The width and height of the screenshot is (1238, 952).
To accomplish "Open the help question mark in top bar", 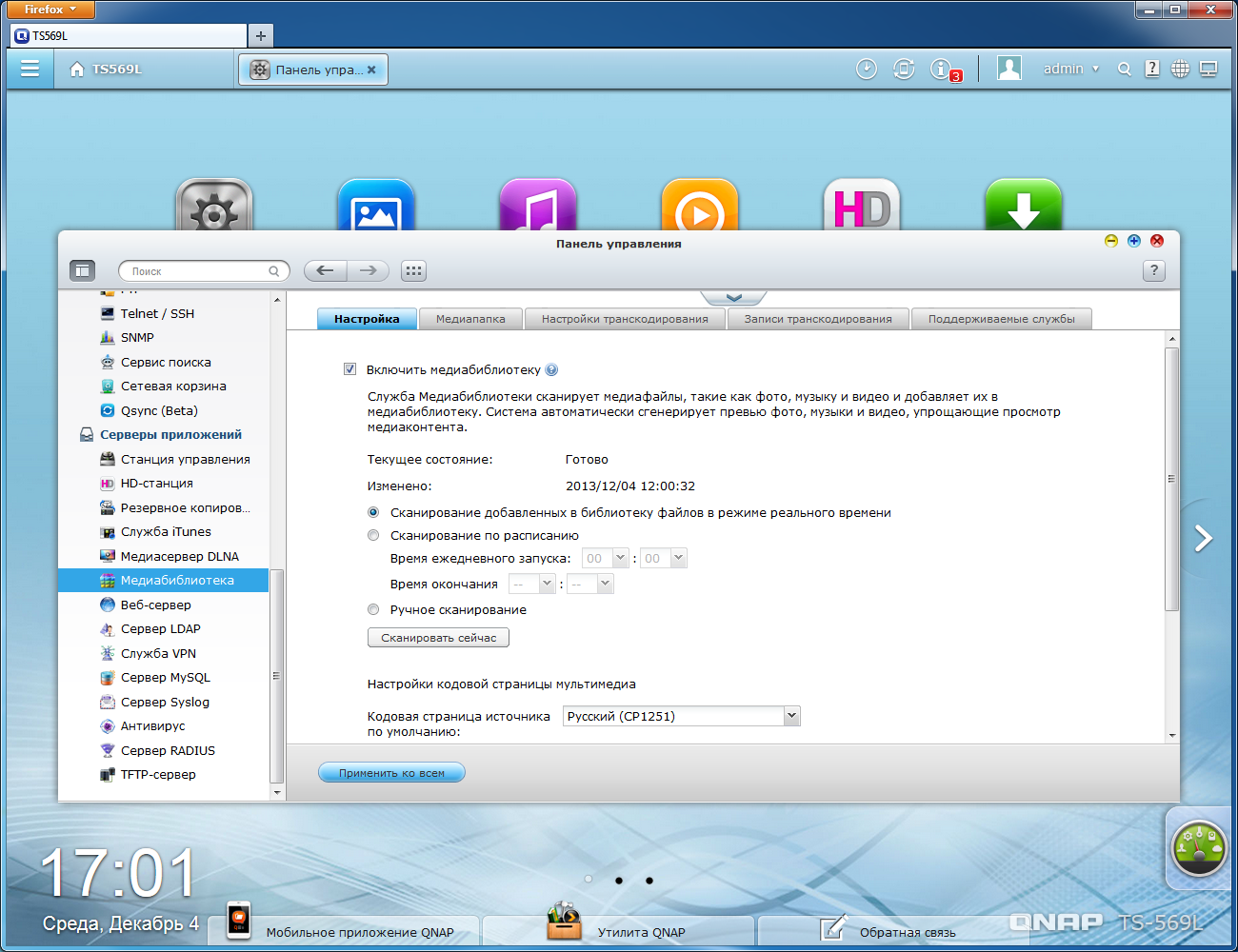I will coord(1152,69).
